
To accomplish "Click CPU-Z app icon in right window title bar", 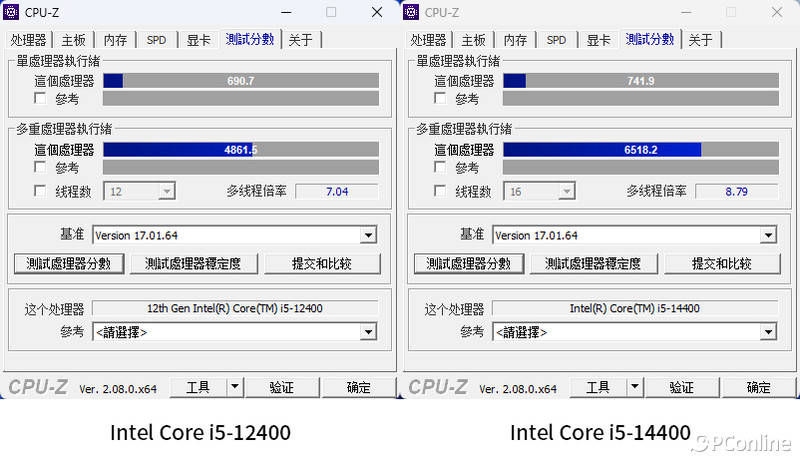I will [411, 12].
